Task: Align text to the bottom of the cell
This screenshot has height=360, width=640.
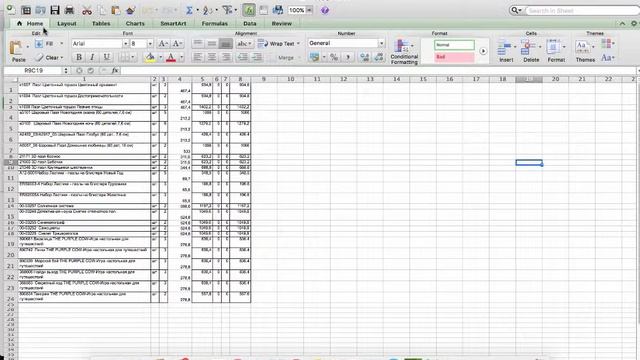Action: coord(226,43)
